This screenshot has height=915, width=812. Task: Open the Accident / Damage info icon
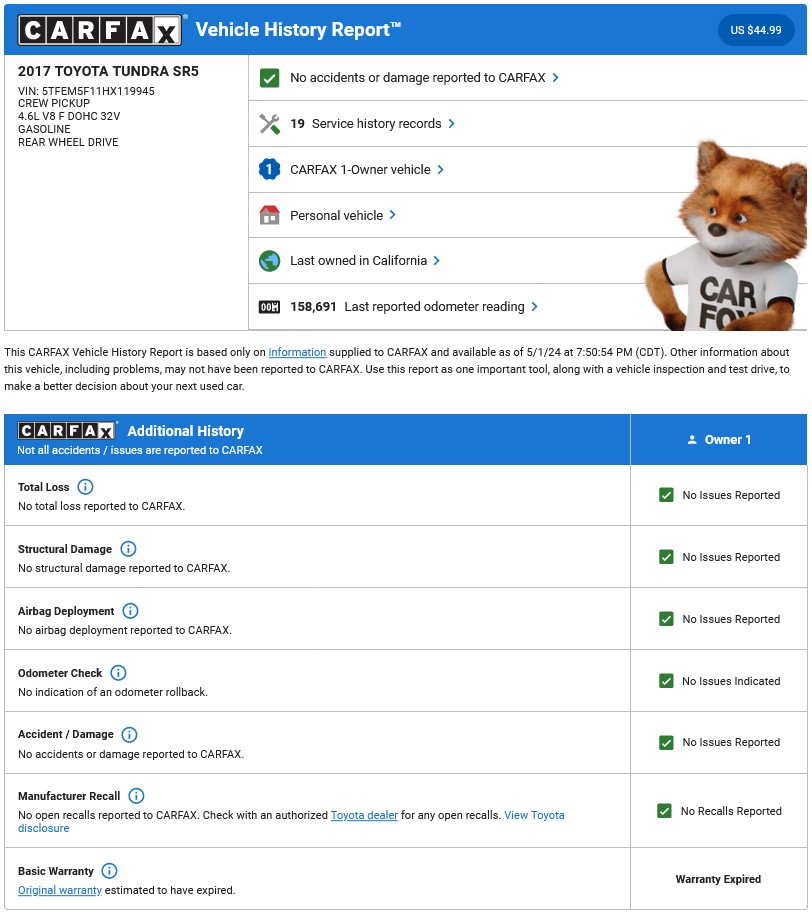click(129, 734)
